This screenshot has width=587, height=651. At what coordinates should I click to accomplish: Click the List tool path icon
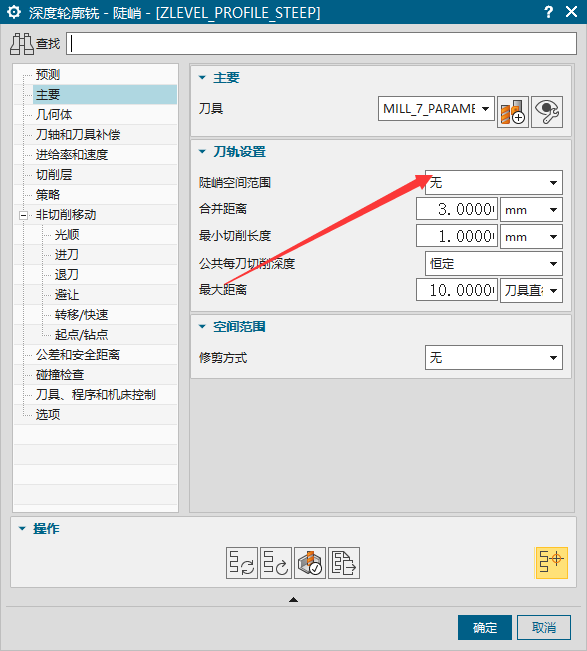[x=344, y=563]
